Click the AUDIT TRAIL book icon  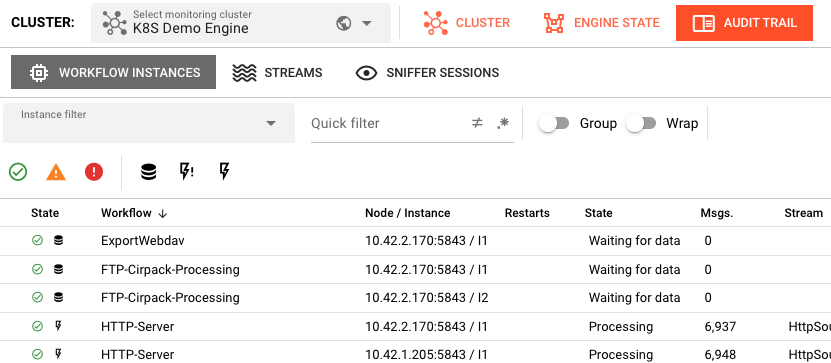[x=704, y=23]
